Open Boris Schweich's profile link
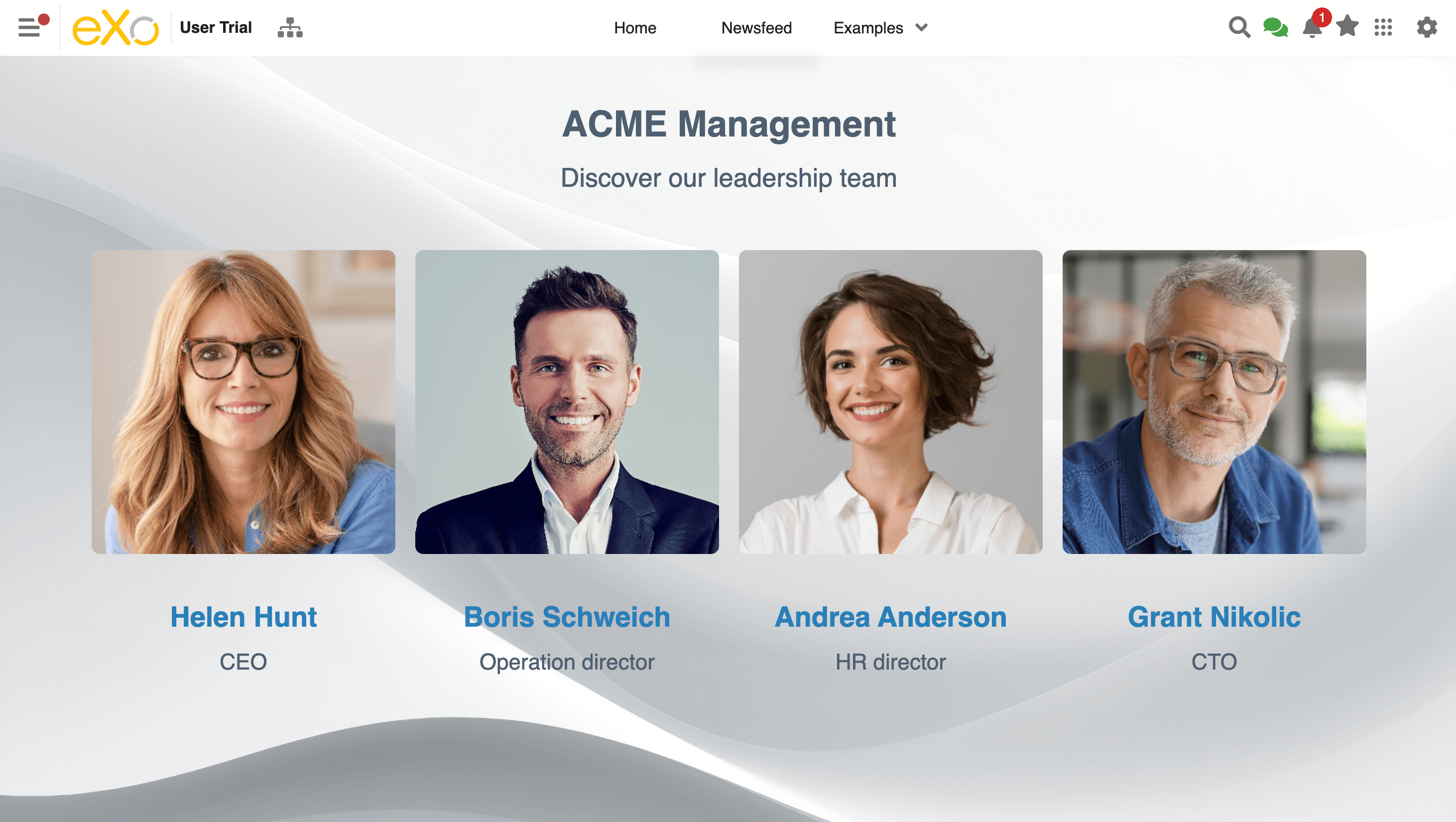The image size is (1456, 822). click(x=567, y=617)
